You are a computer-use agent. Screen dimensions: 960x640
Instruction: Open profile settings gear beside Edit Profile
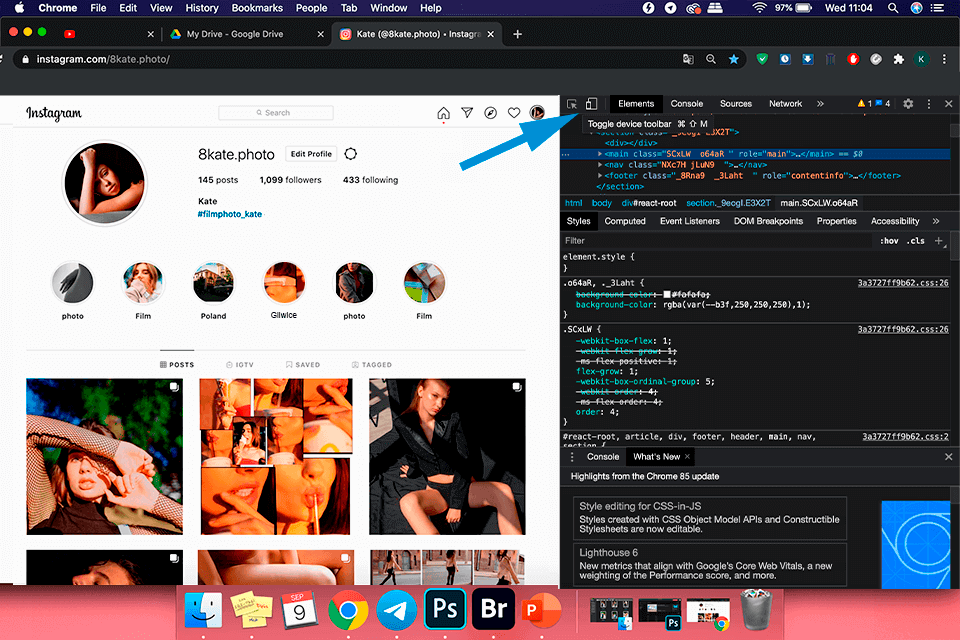[x=350, y=154]
